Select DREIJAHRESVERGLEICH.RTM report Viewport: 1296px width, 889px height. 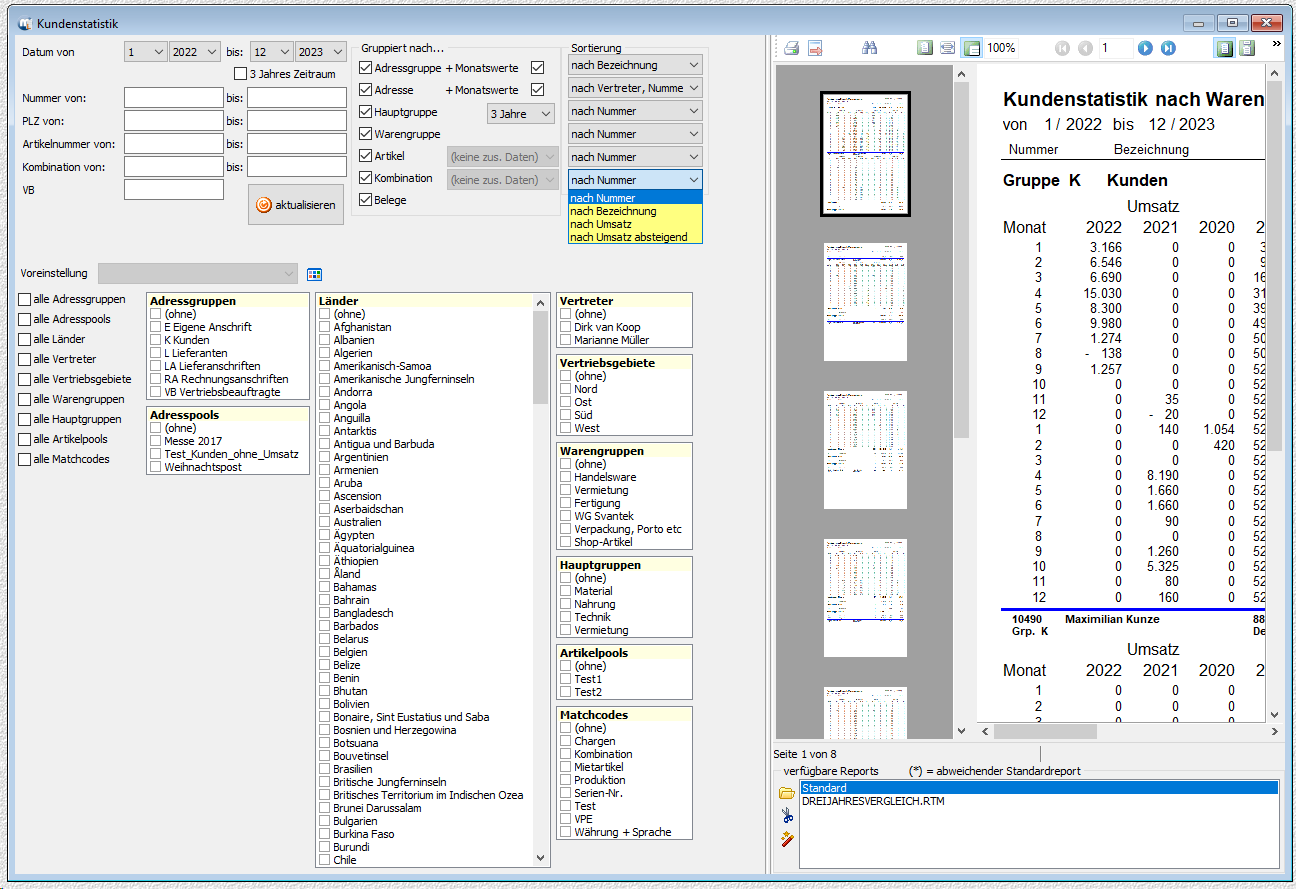coord(873,801)
